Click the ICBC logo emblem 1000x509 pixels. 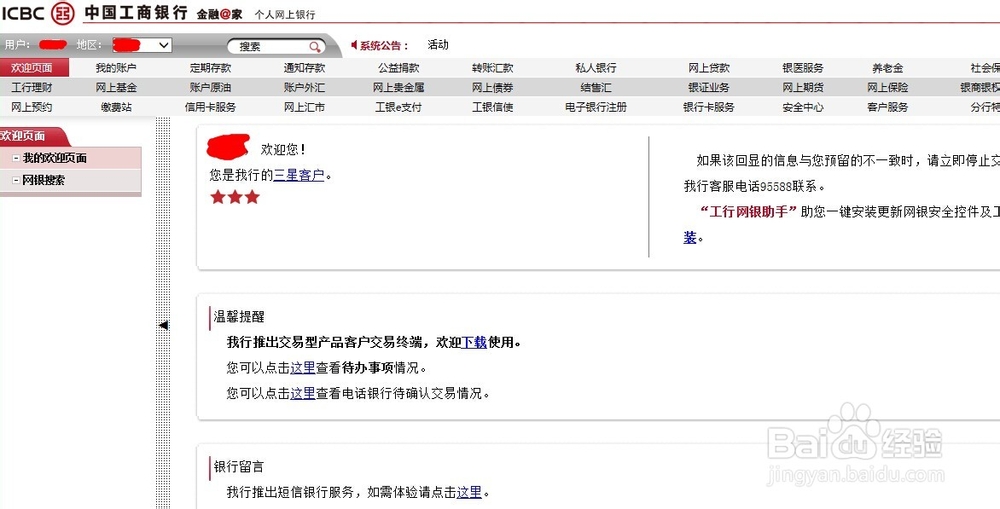click(62, 12)
